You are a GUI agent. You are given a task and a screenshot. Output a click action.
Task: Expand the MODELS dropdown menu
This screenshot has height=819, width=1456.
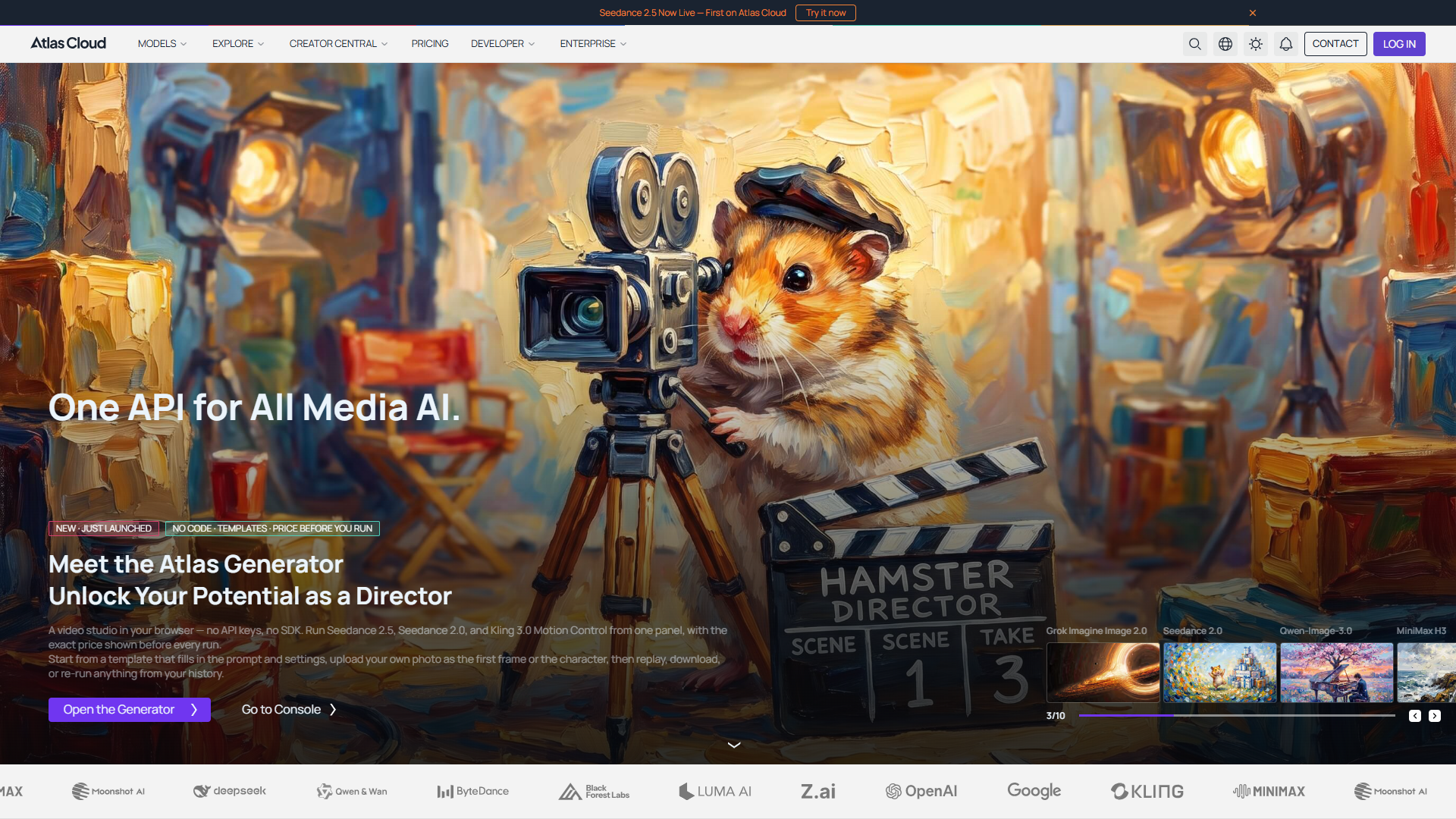(x=162, y=44)
